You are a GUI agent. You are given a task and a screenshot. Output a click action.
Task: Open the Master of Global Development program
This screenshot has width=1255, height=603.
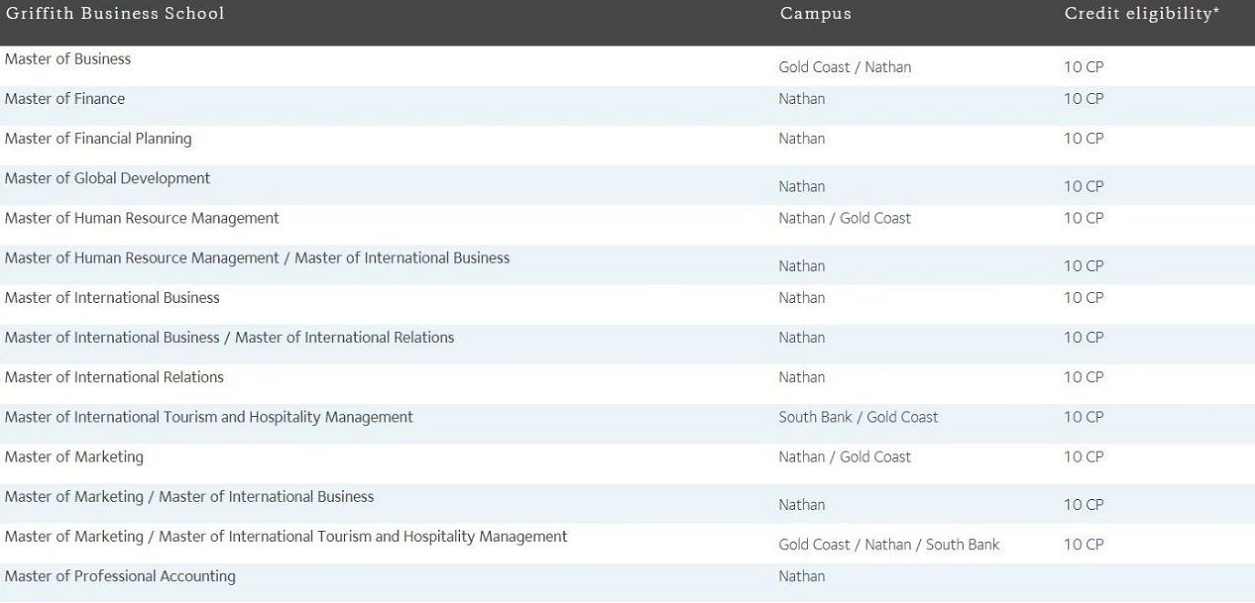(108, 179)
